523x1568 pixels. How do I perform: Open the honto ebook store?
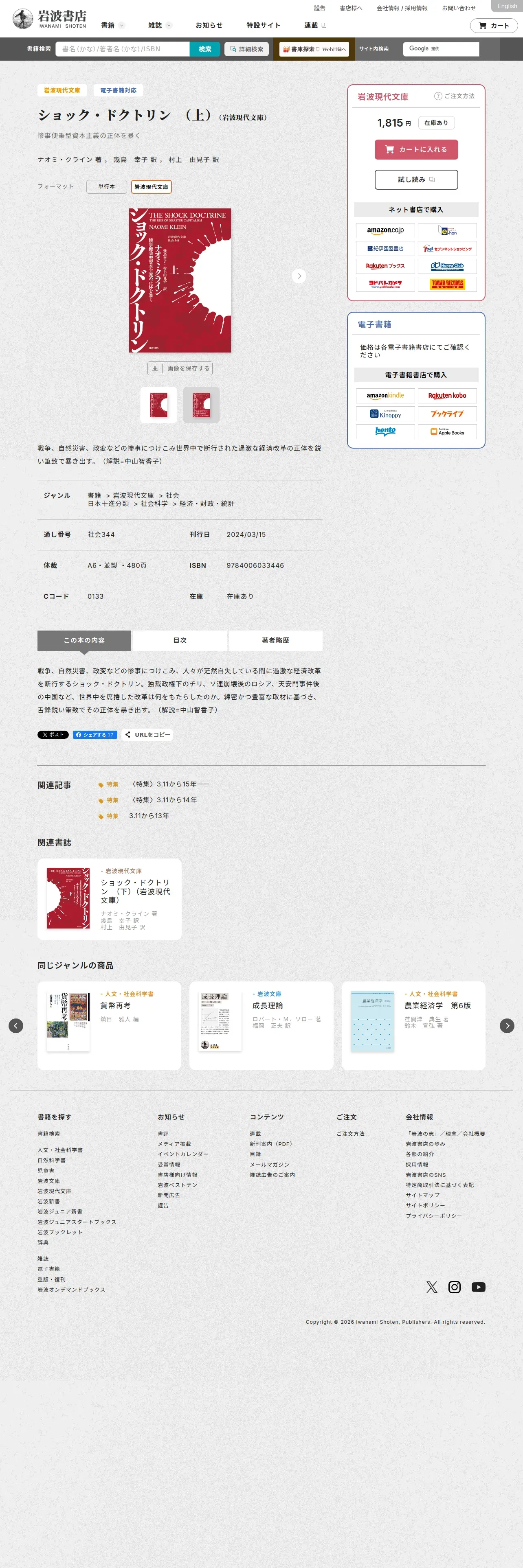coord(385,431)
